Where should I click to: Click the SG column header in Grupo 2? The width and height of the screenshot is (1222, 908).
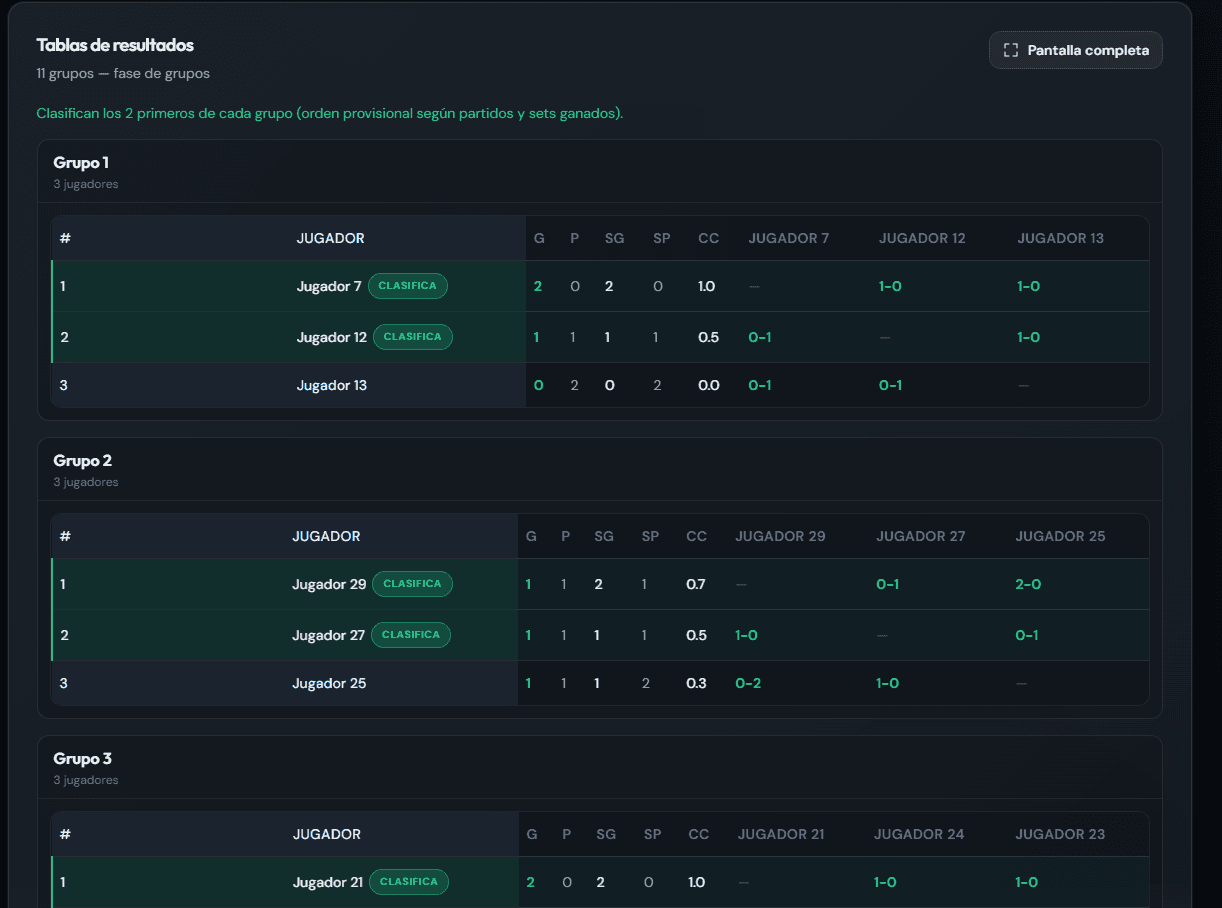604,536
